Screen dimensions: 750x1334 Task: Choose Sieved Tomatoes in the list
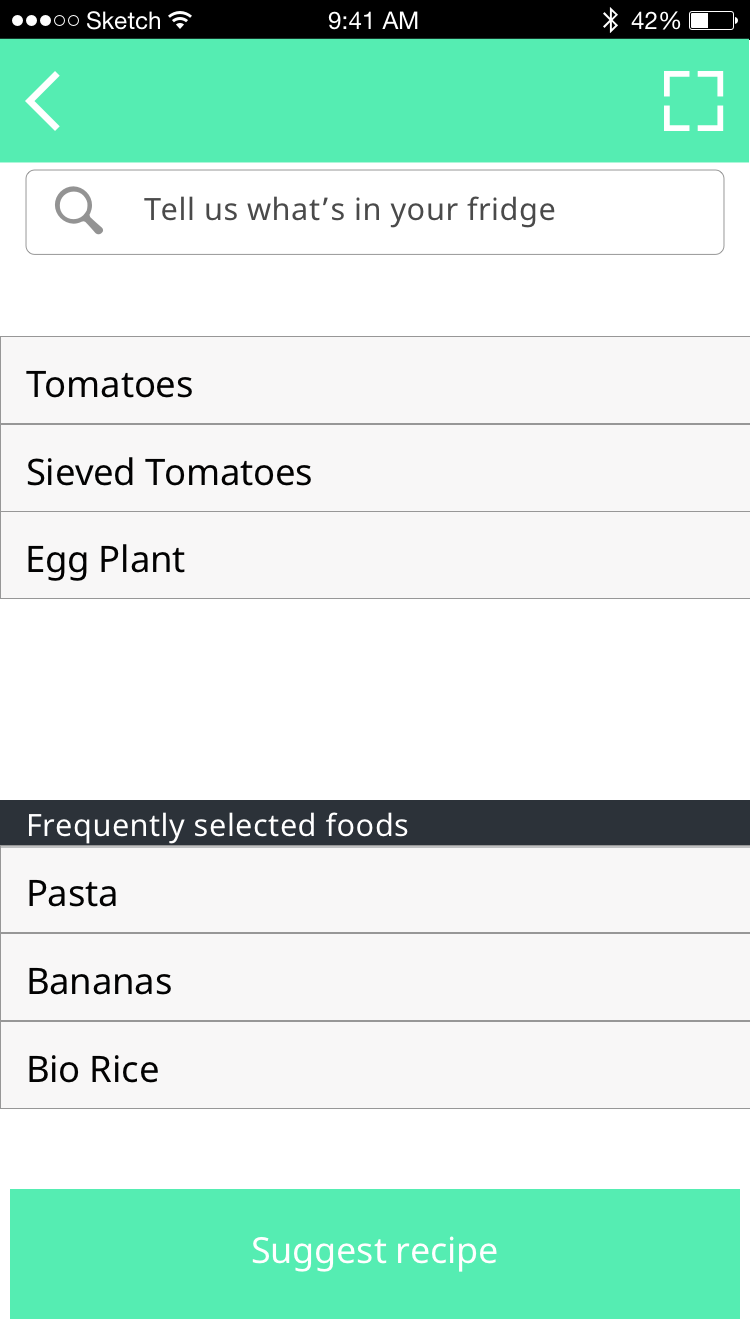point(375,468)
